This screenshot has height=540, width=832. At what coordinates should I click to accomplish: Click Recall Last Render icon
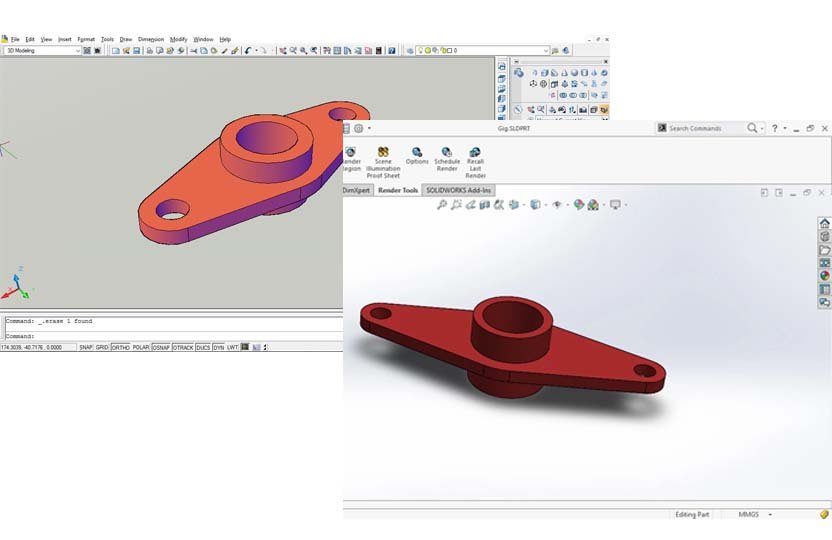tap(475, 152)
